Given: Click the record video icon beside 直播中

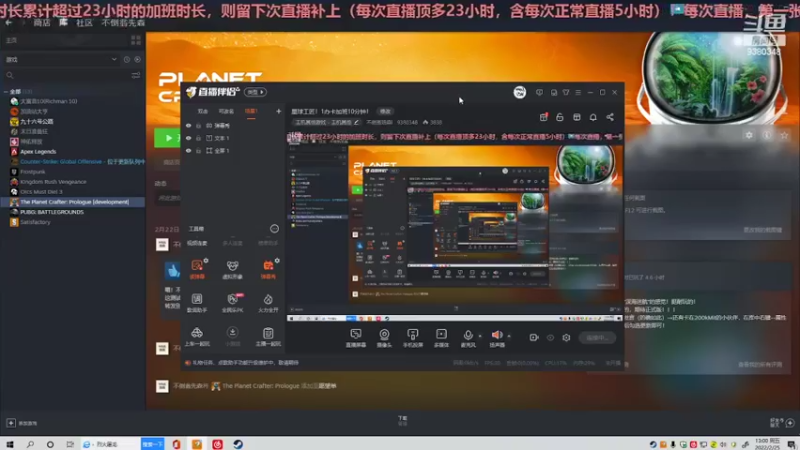Looking at the screenshot, I should pyautogui.click(x=534, y=337).
